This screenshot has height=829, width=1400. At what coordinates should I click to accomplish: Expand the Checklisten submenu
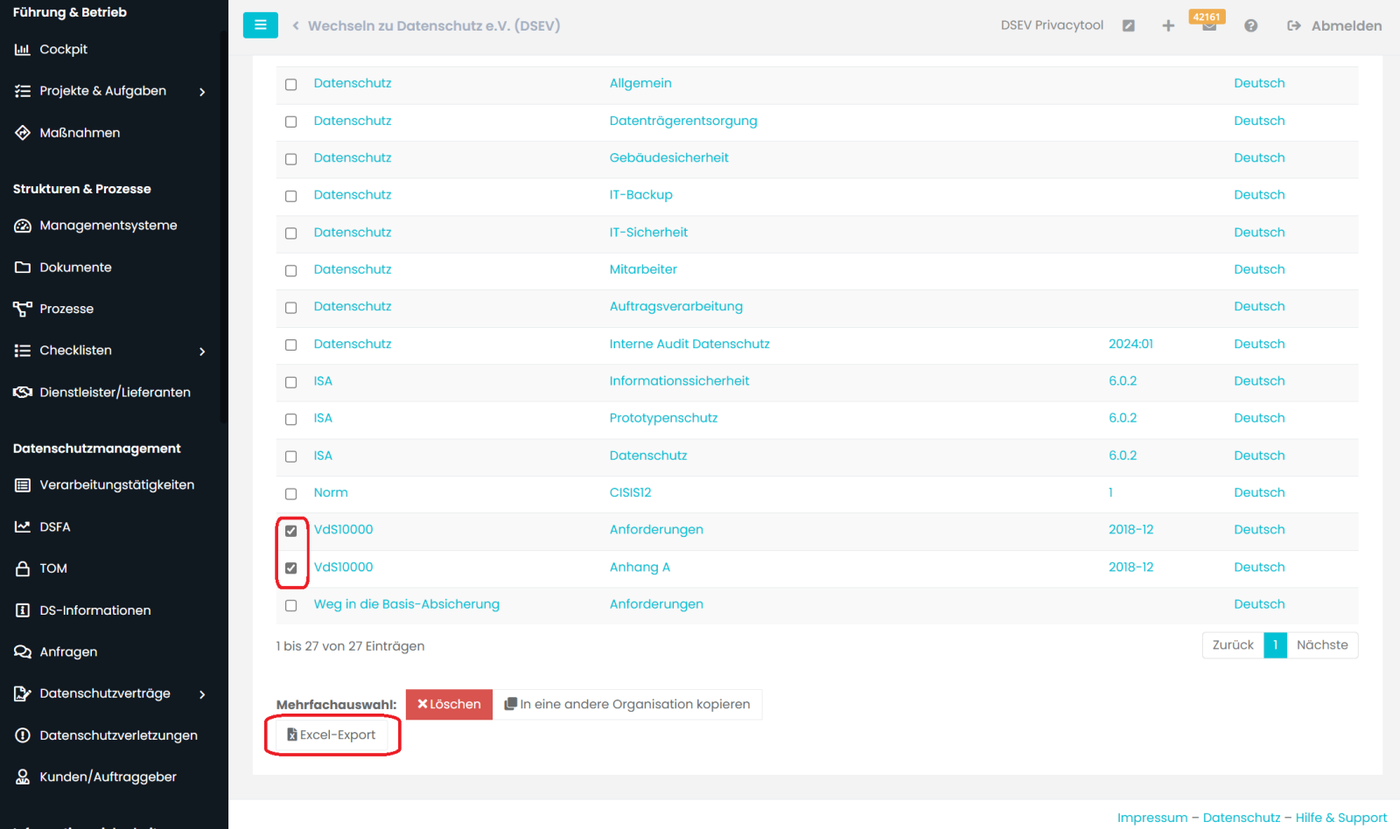[x=202, y=351]
